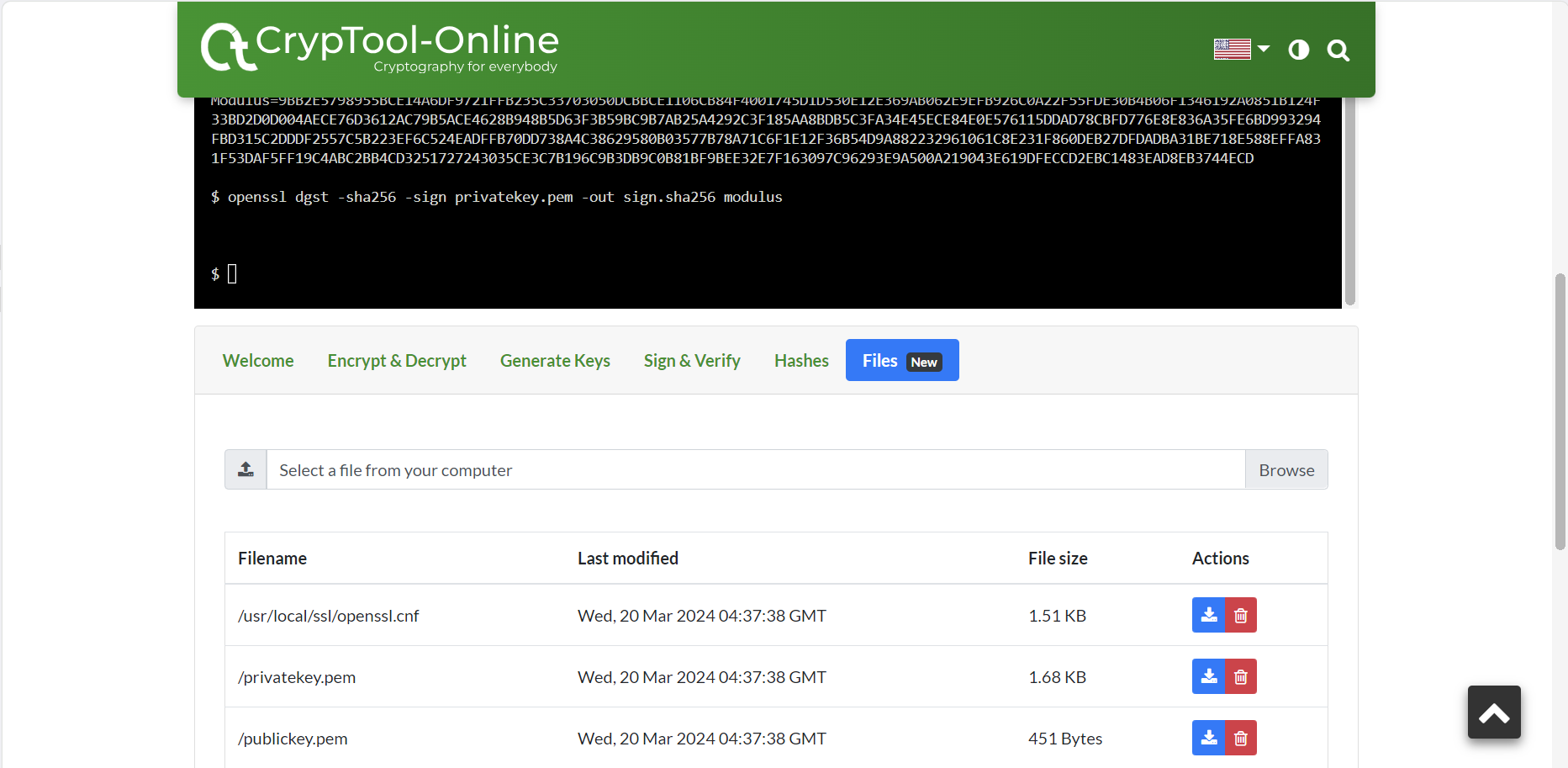Jump to top with arrow button
Viewport: 1568px width, 768px height.
click(1494, 712)
